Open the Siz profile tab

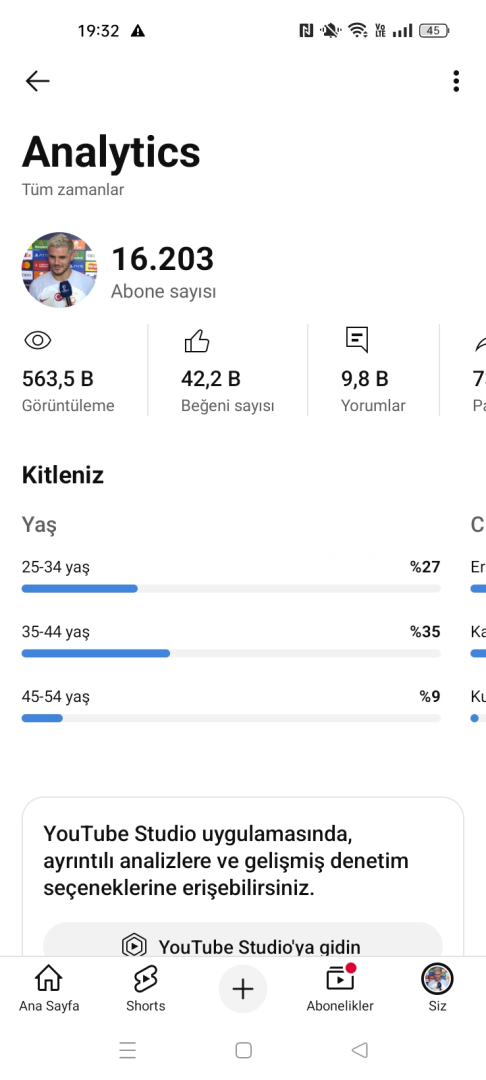437,989
